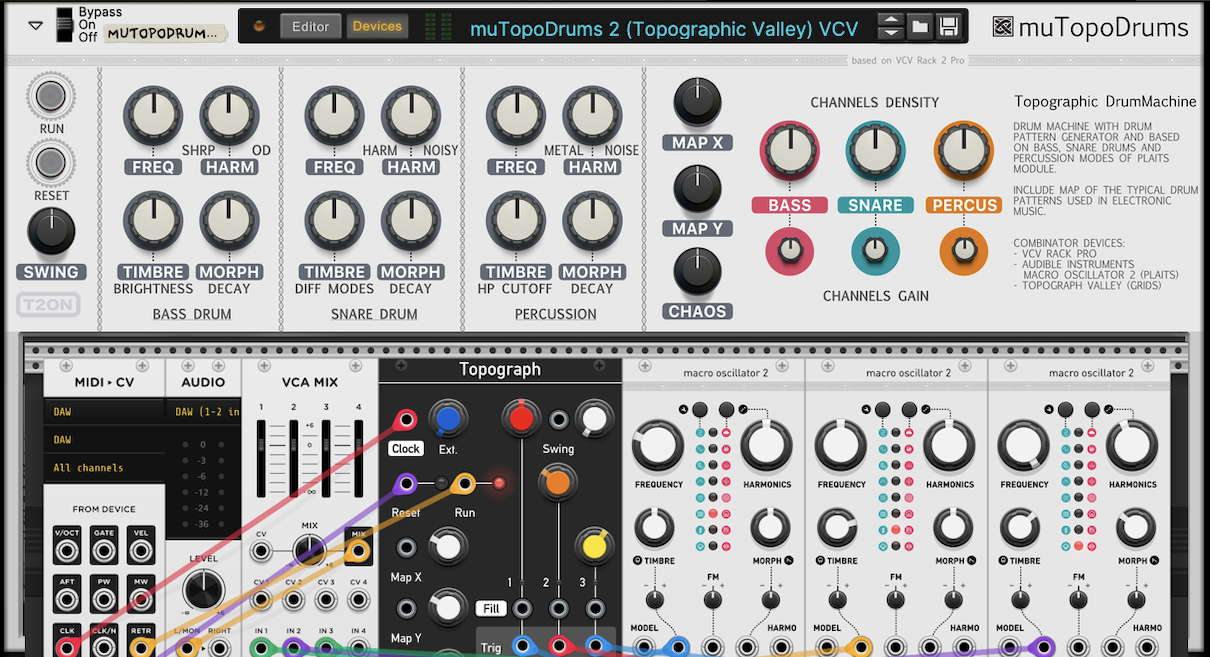Click the Bass Drum MORPH decay knob
The width and height of the screenshot is (1210, 657).
click(229, 222)
